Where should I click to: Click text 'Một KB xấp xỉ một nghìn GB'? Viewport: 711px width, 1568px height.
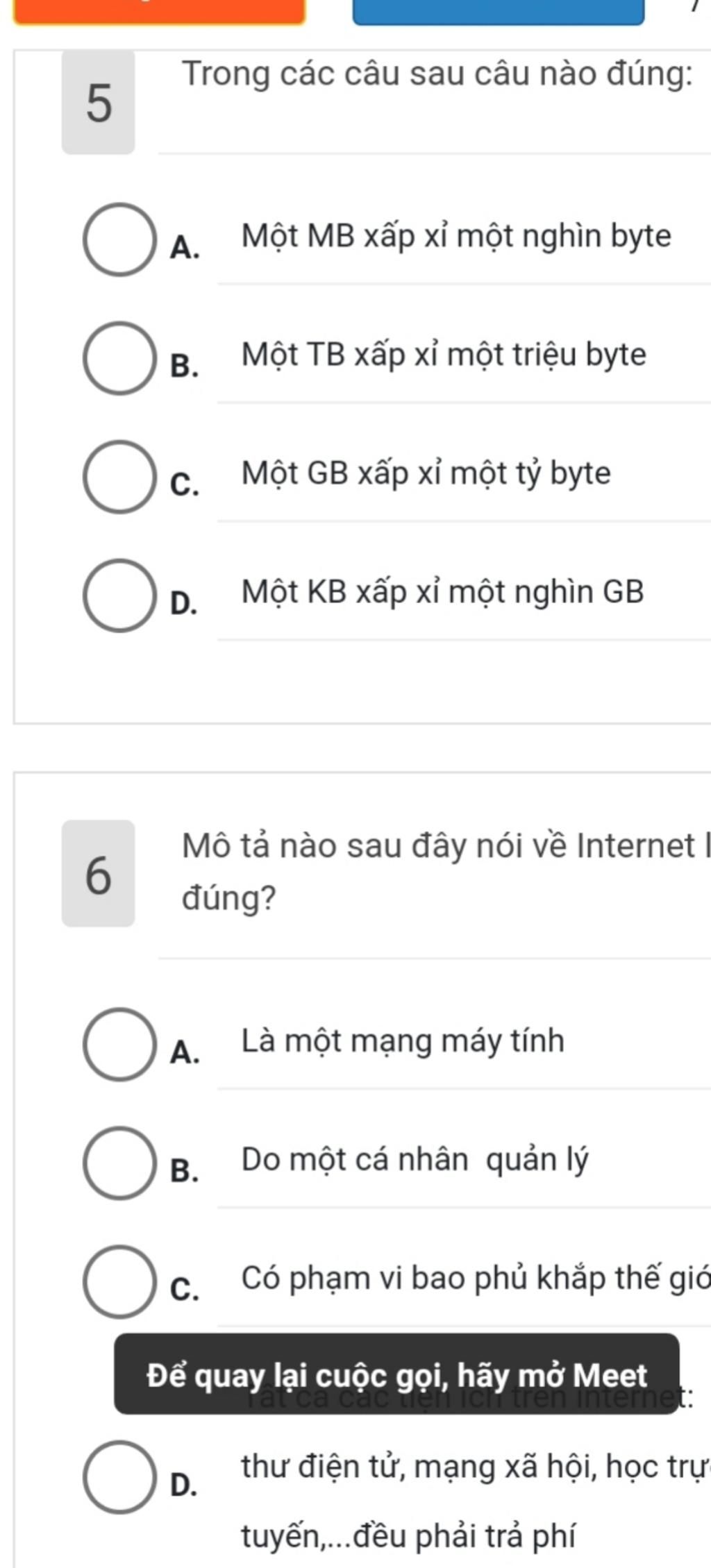click(x=443, y=593)
